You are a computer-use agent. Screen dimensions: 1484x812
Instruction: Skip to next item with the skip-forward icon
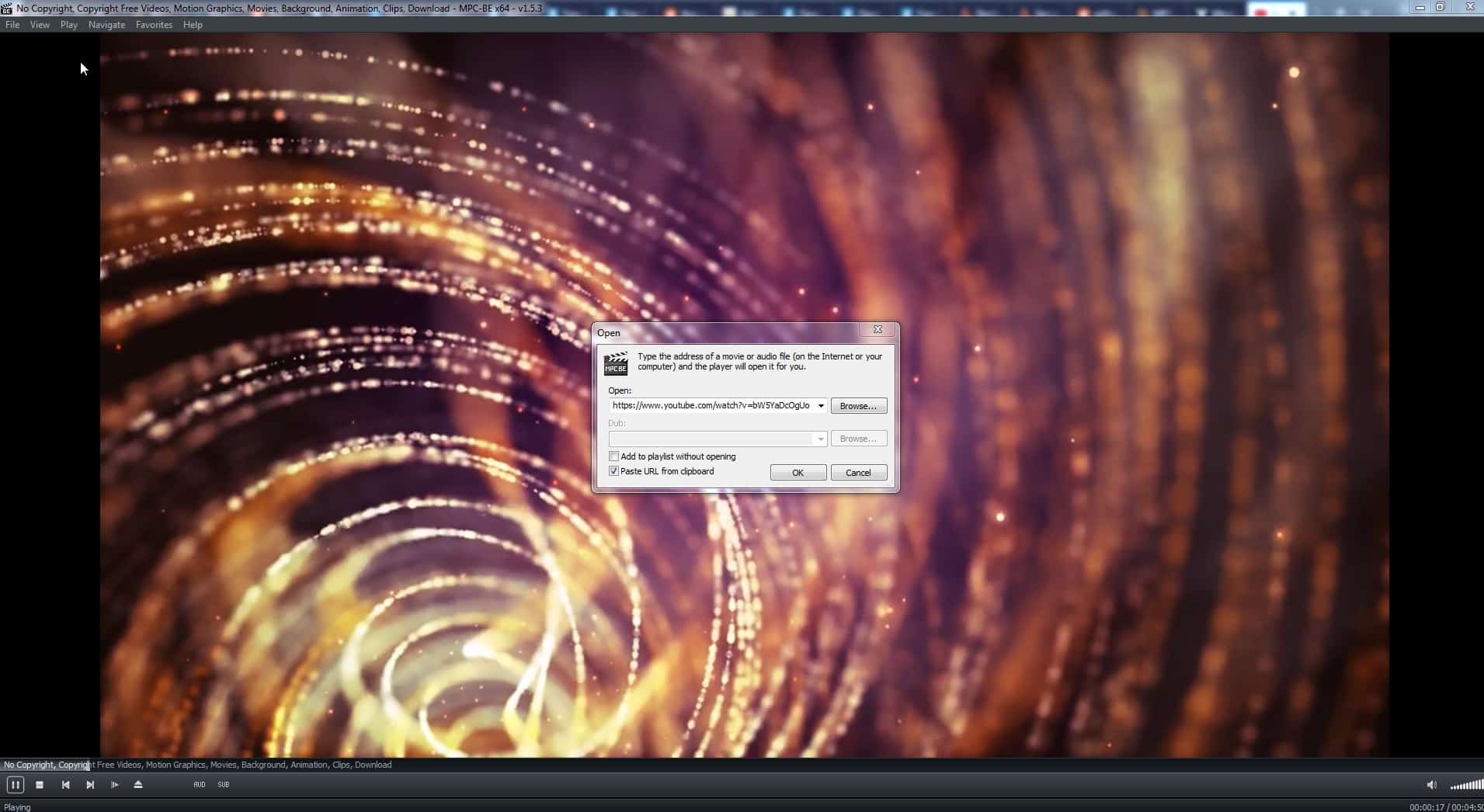point(89,785)
